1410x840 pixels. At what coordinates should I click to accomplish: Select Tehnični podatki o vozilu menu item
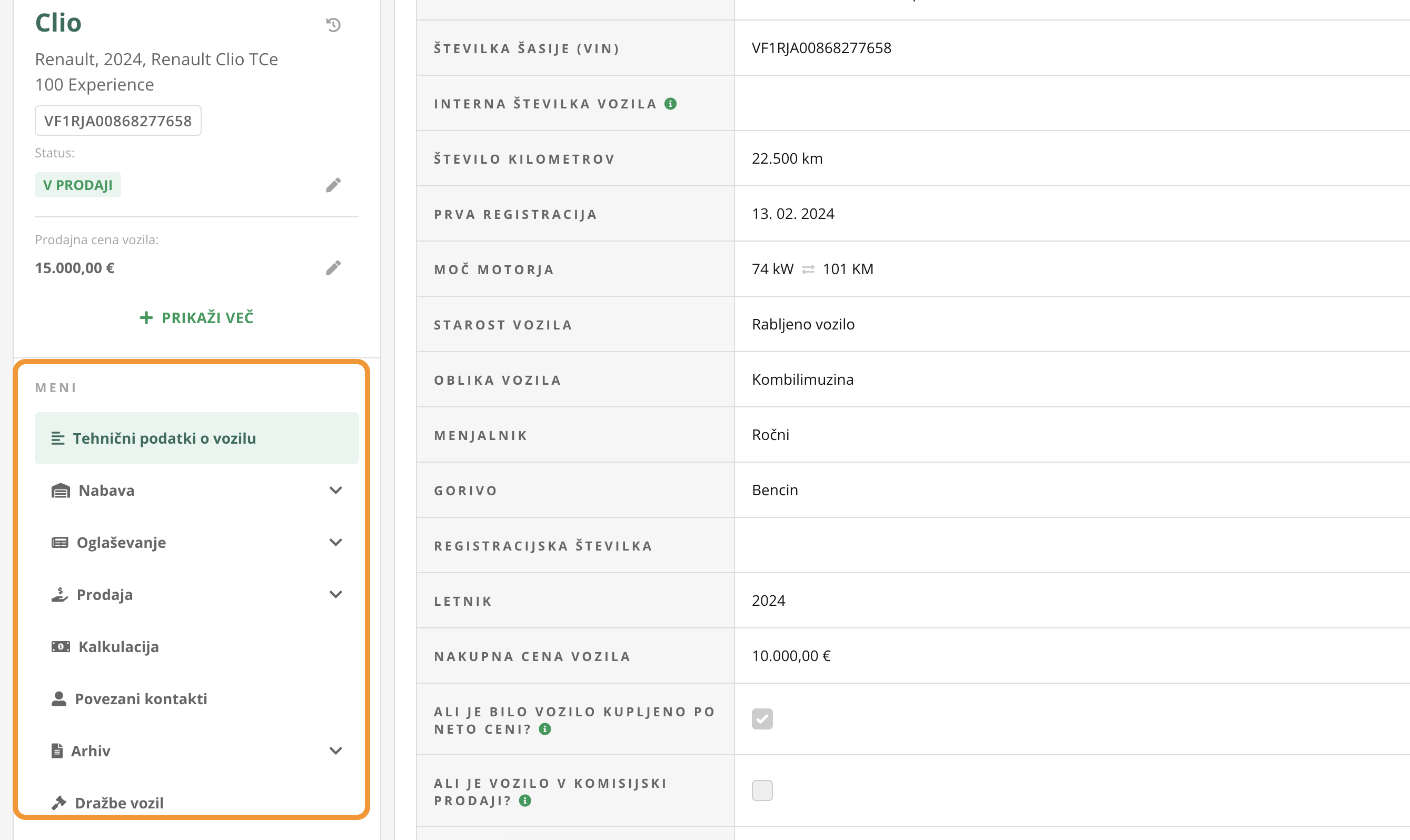point(164,438)
